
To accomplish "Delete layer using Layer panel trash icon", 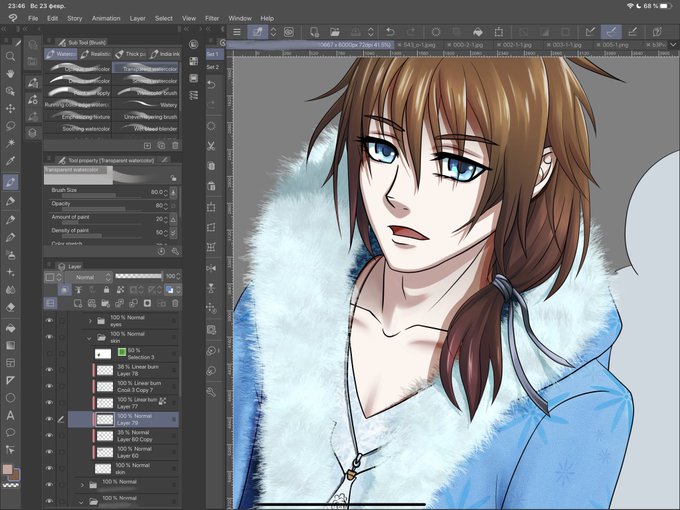I will click(175, 303).
